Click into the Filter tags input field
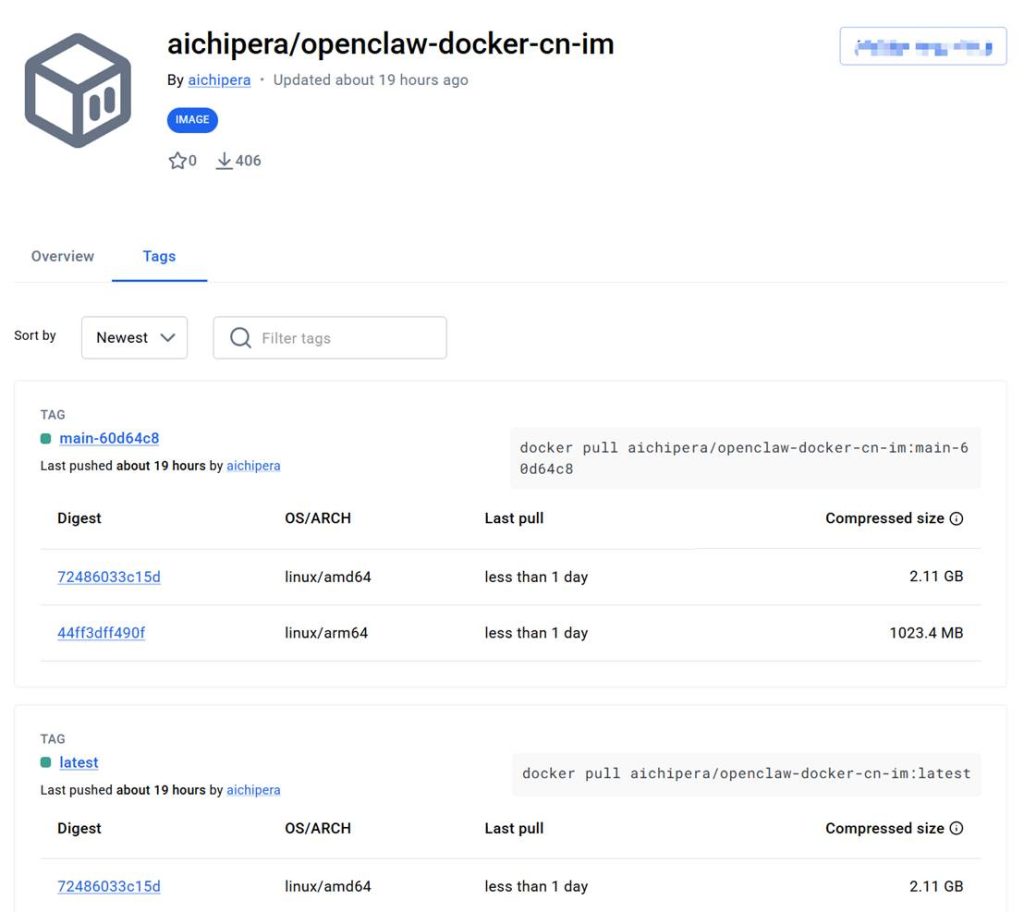This screenshot has width=1024, height=912. click(x=345, y=338)
